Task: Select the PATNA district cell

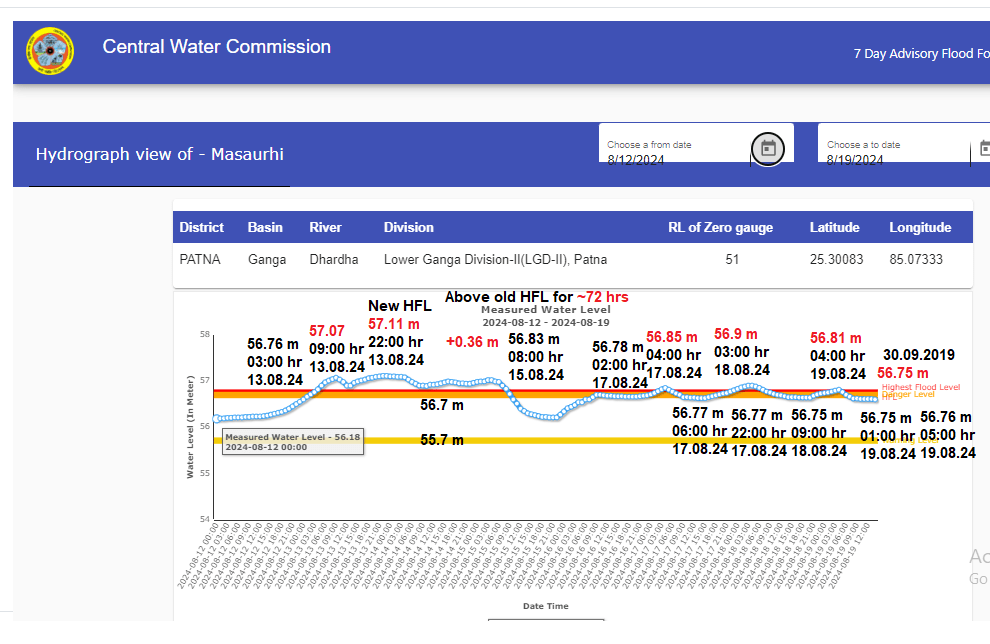Action: point(200,259)
